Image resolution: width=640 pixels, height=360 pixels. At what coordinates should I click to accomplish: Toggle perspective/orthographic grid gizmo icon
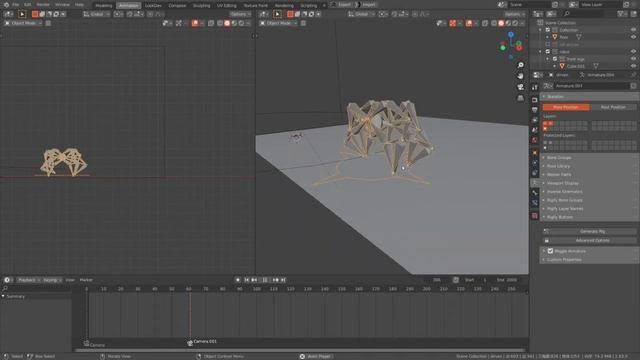click(520, 98)
